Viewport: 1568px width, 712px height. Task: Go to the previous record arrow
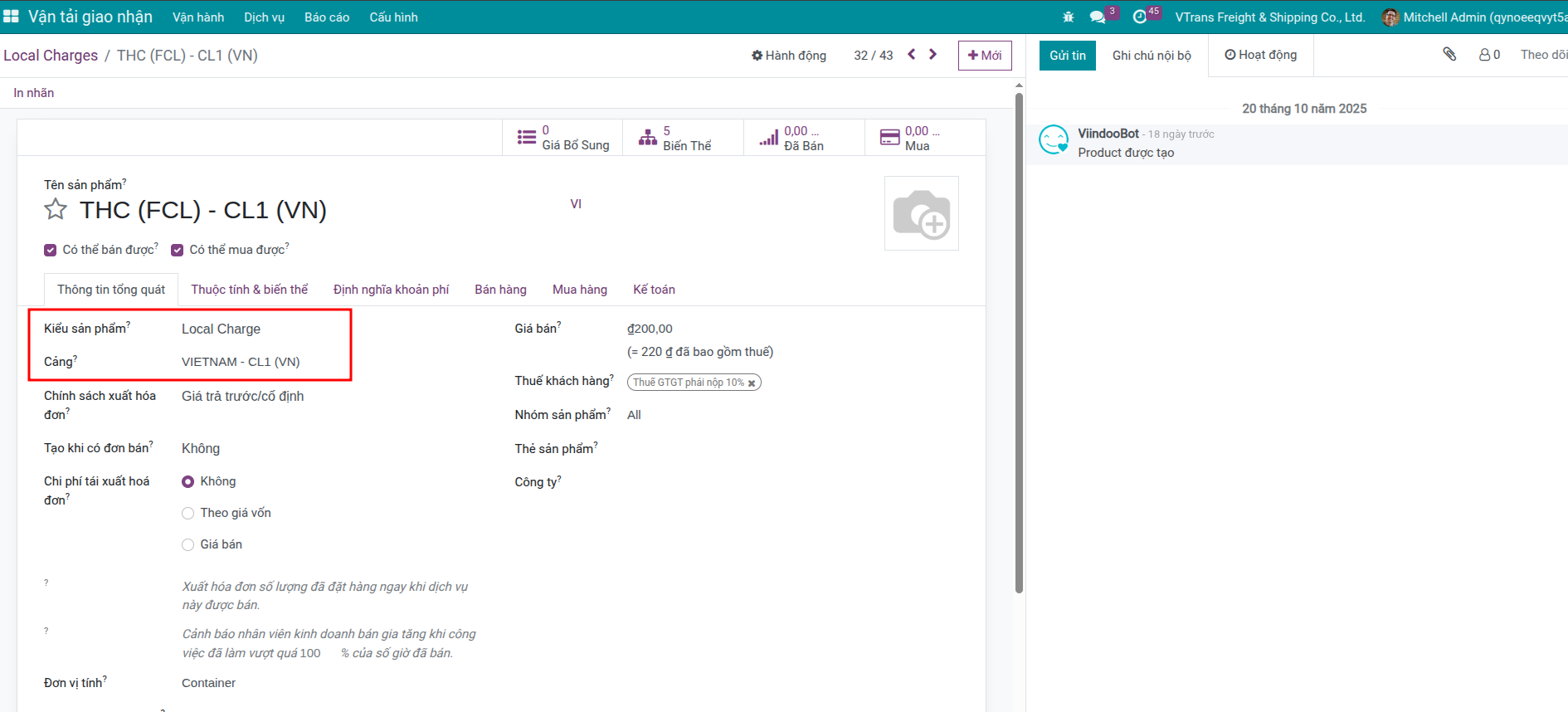pos(912,55)
